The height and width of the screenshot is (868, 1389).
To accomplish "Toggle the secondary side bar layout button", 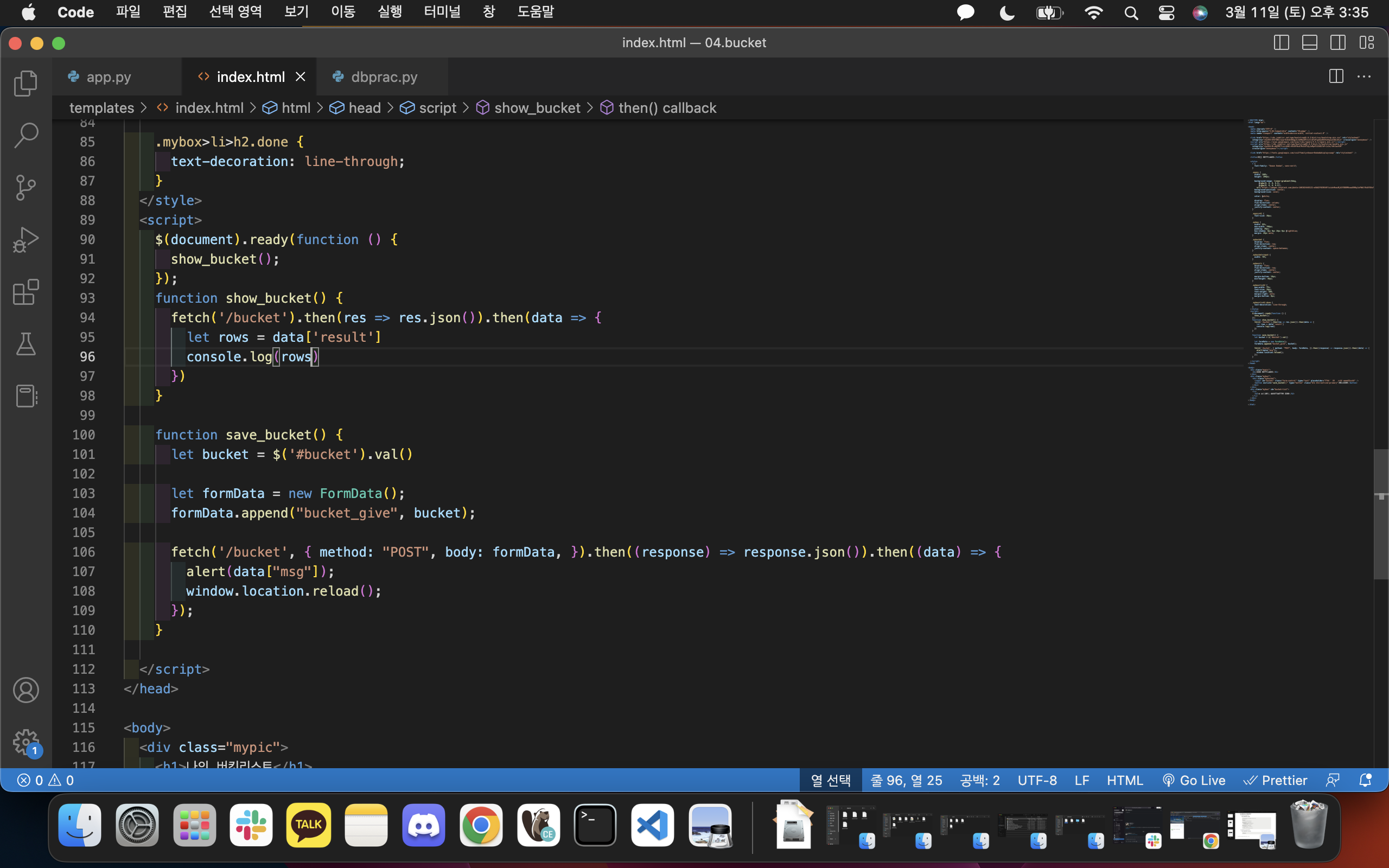I will pos(1338,42).
